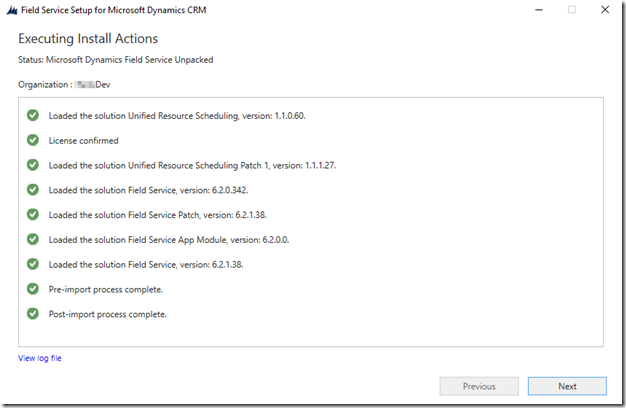Click checkmark beside Pre-import process complete

pos(33,289)
